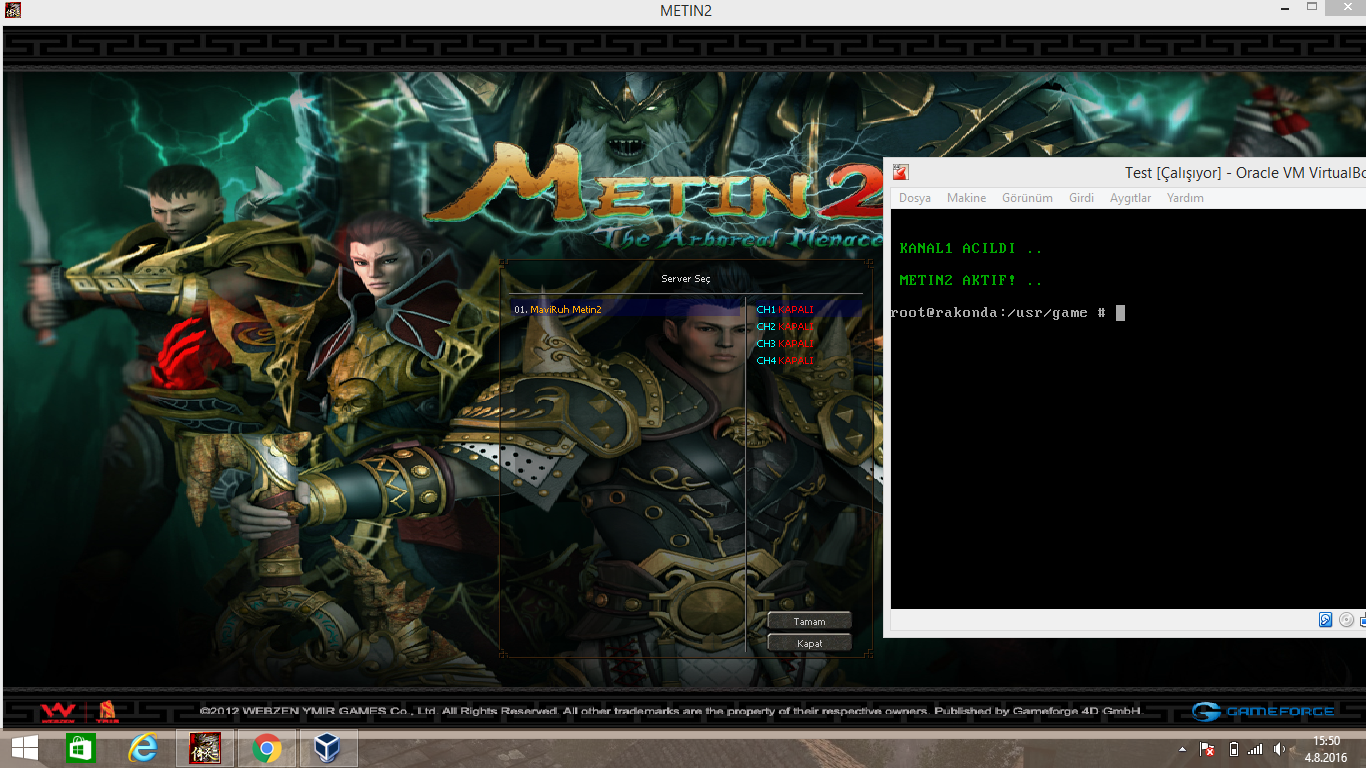Launch Windows Store from the taskbar
Screen dimensions: 1366x768
80,748
